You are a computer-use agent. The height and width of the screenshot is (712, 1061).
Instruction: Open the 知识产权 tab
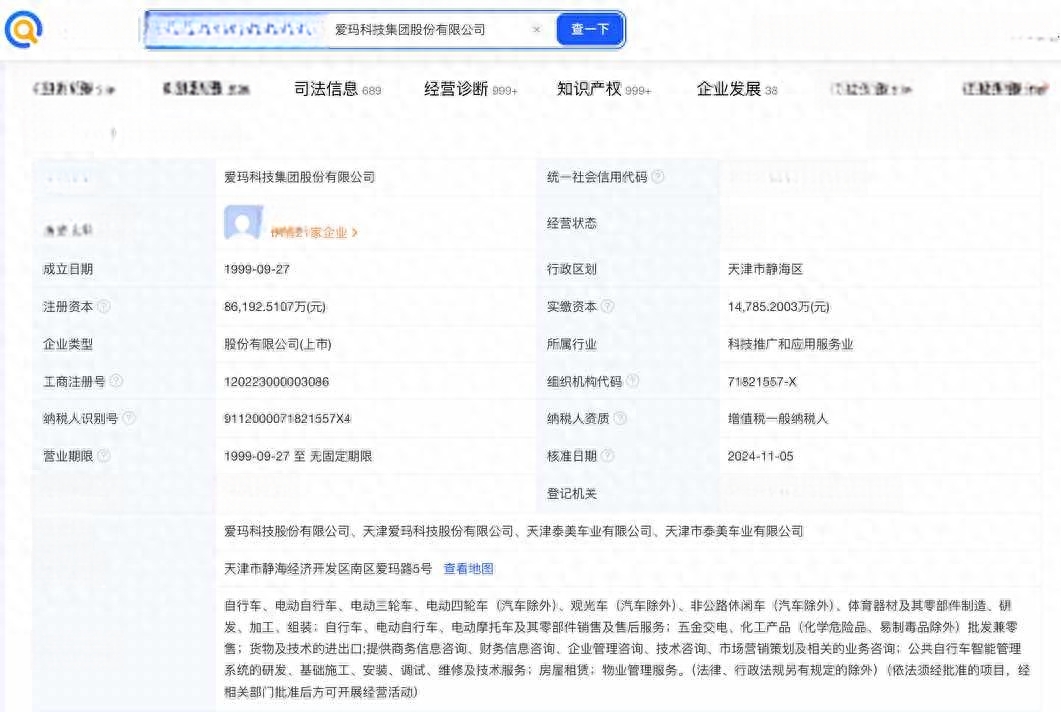[x=604, y=89]
